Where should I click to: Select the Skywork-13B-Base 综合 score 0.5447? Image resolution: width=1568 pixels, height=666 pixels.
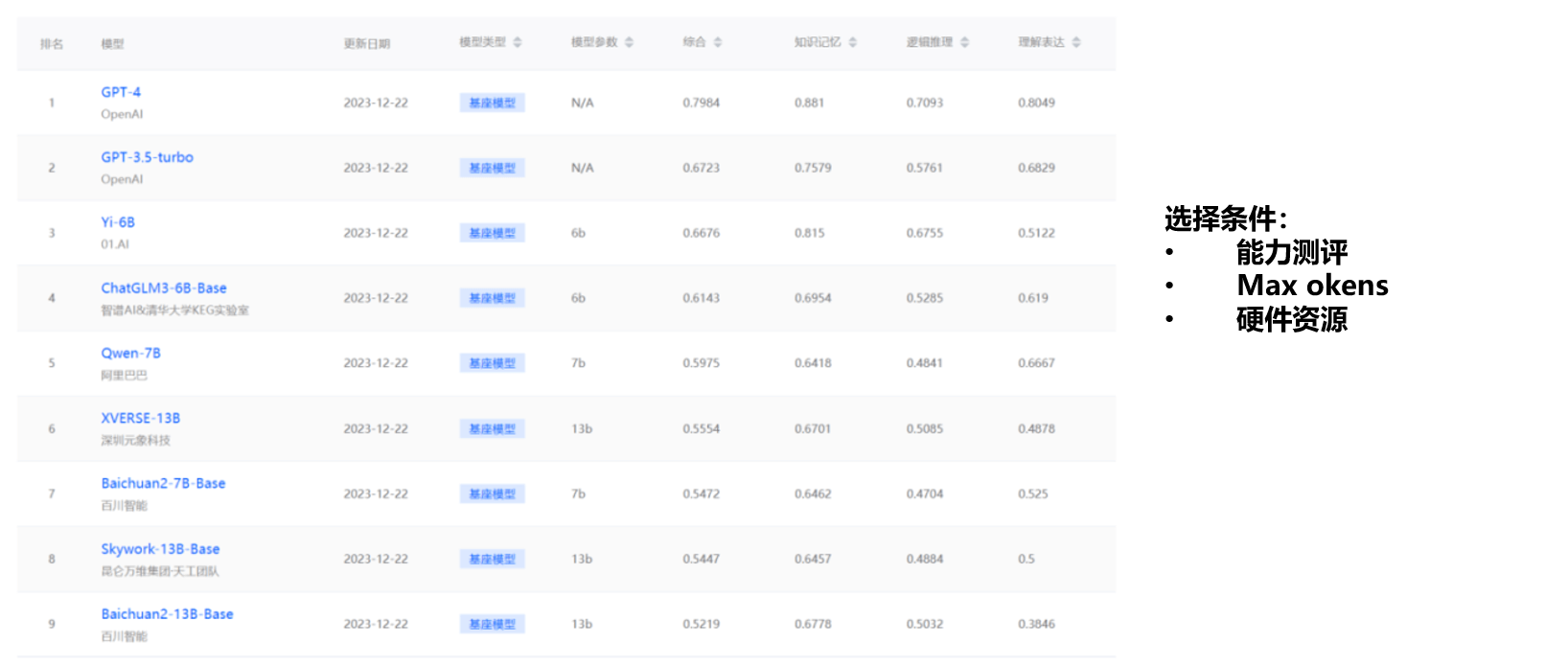702,559
